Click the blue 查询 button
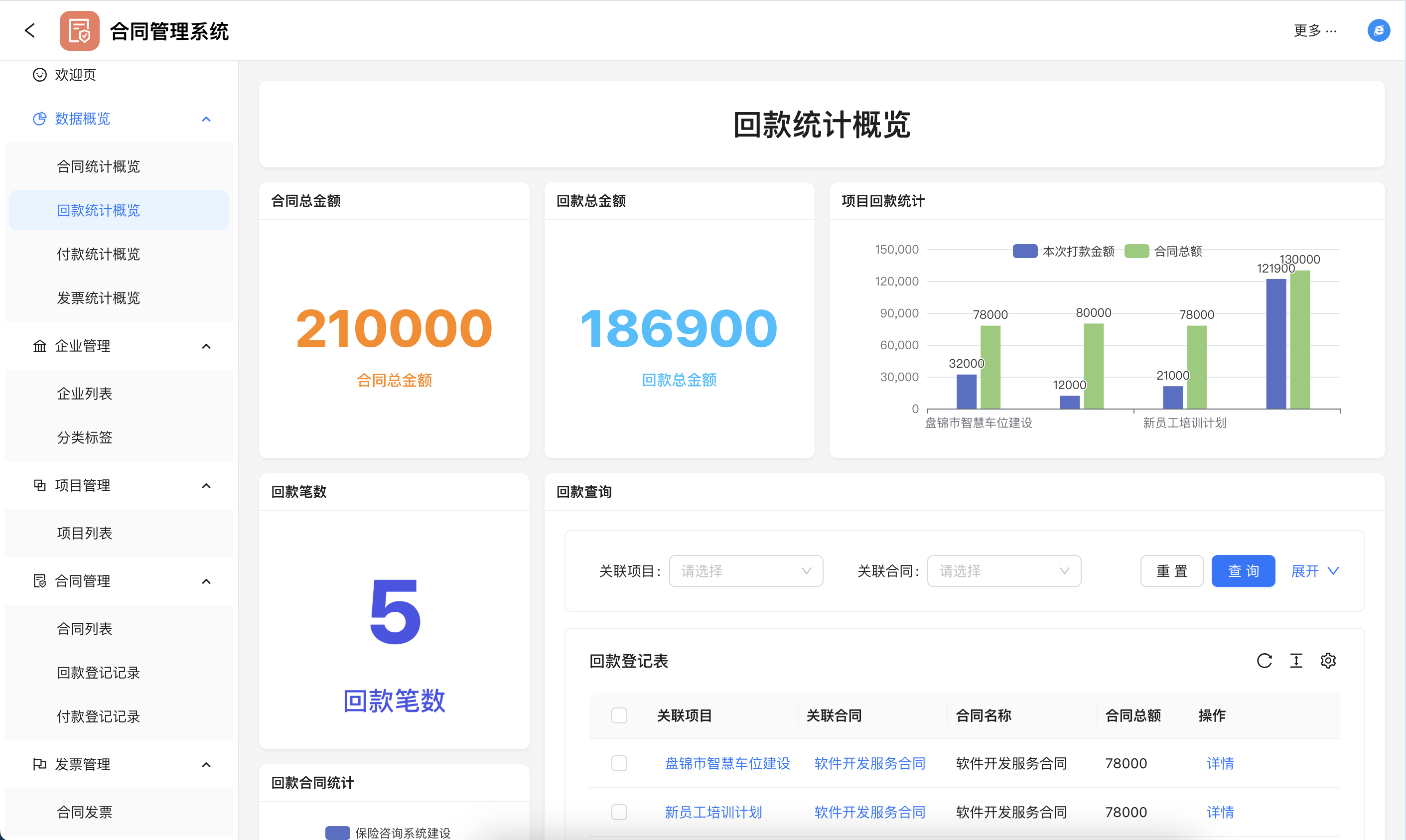The width and height of the screenshot is (1406, 840). click(x=1243, y=570)
